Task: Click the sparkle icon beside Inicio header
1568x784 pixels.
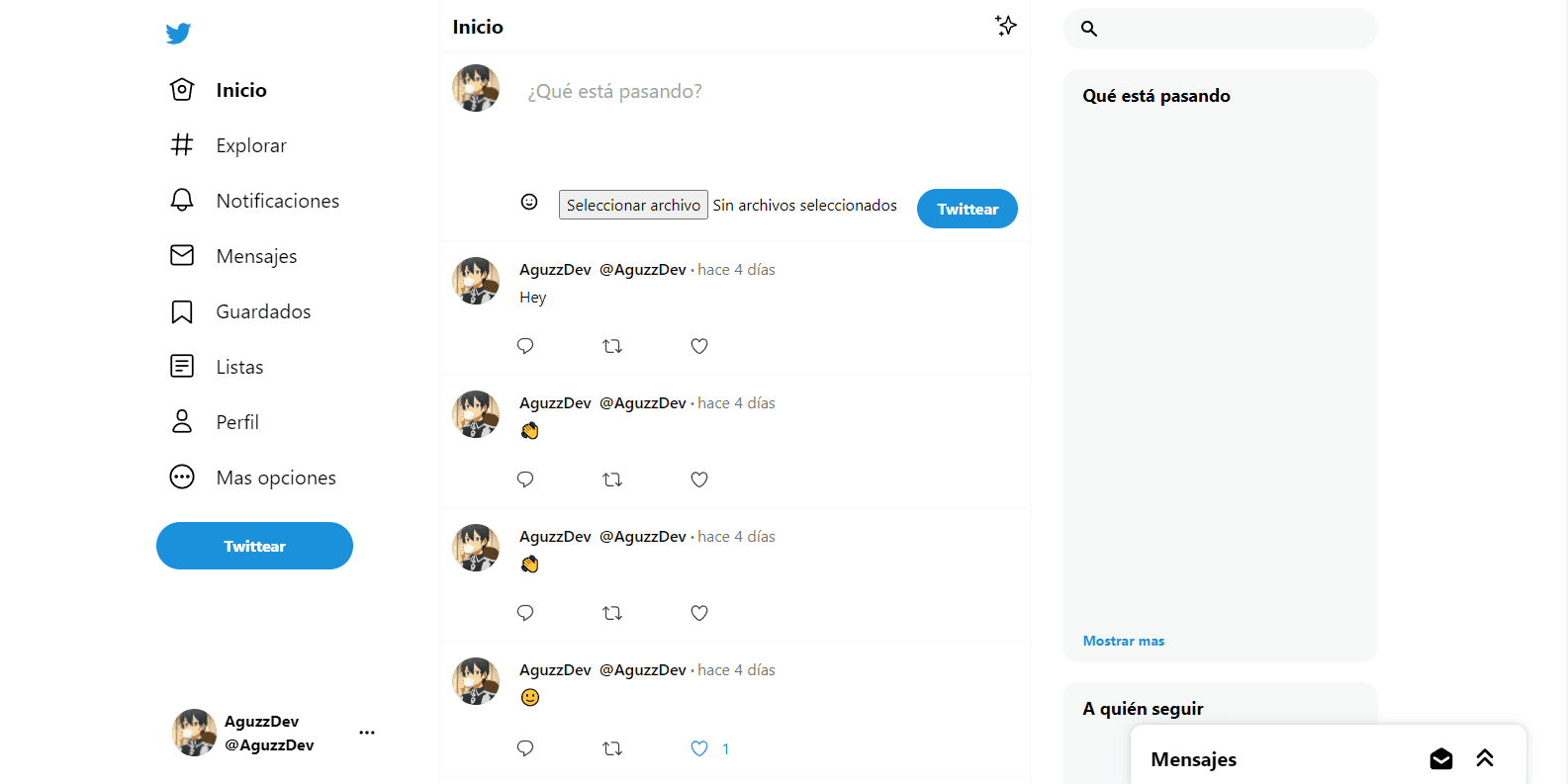Action: pos(1005,26)
